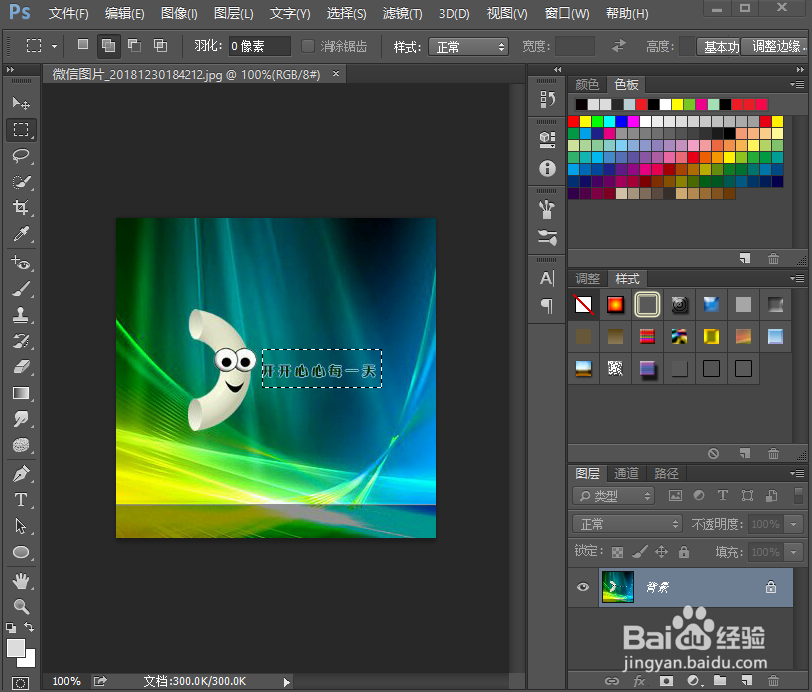Viewport: 812px width, 692px height.
Task: Switch to the Adjustments tab
Action: click(x=588, y=279)
